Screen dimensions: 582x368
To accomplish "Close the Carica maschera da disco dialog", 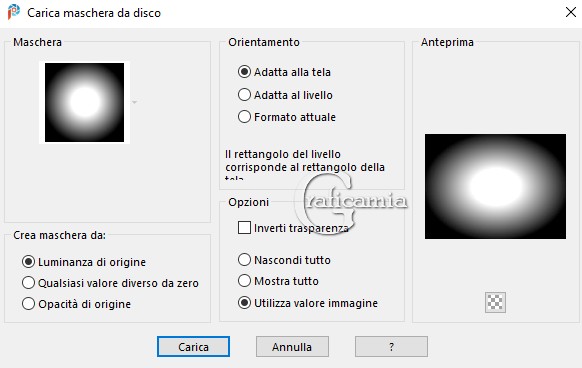I will (571, 12).
